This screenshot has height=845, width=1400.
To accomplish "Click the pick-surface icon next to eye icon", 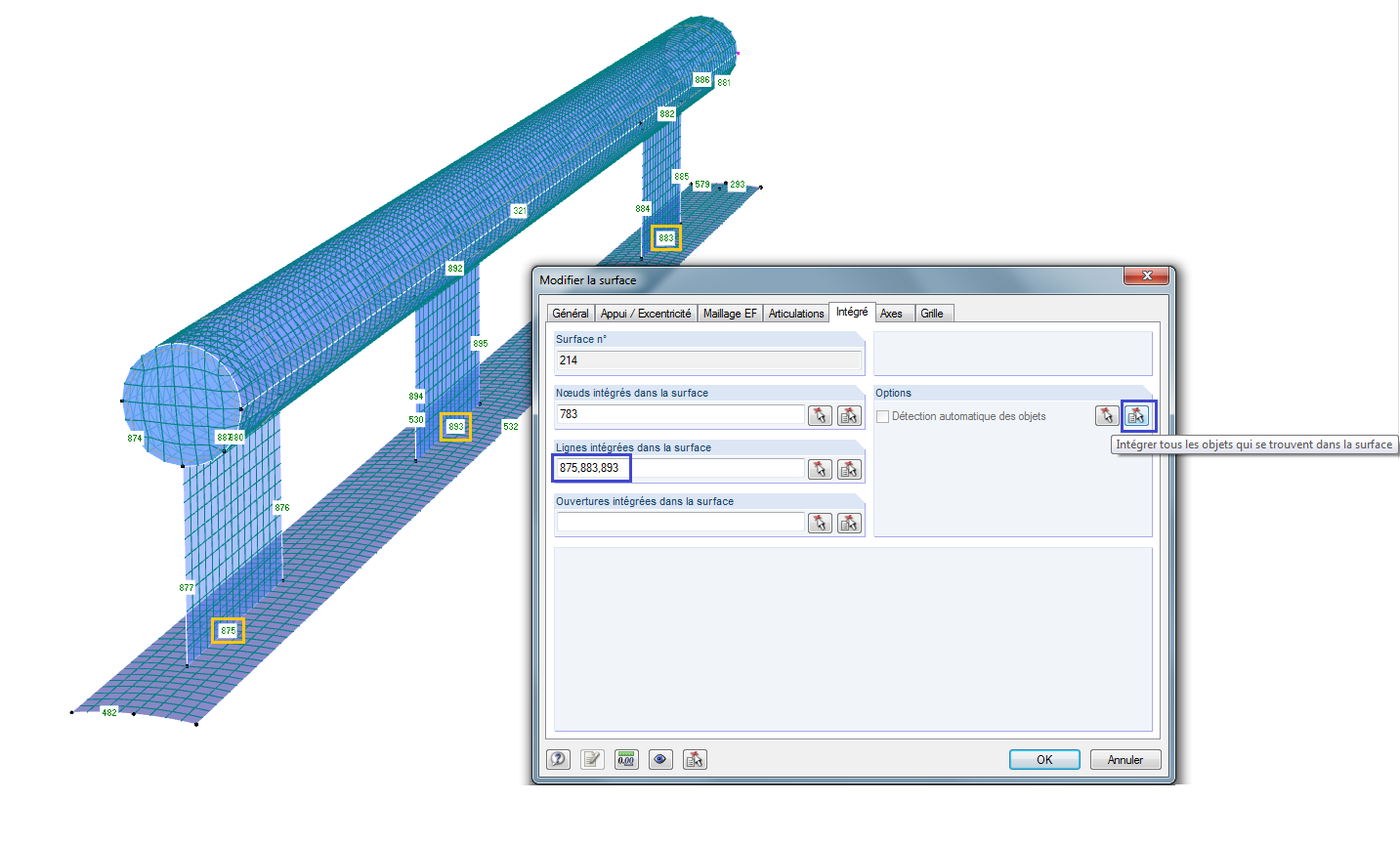I will [x=695, y=759].
